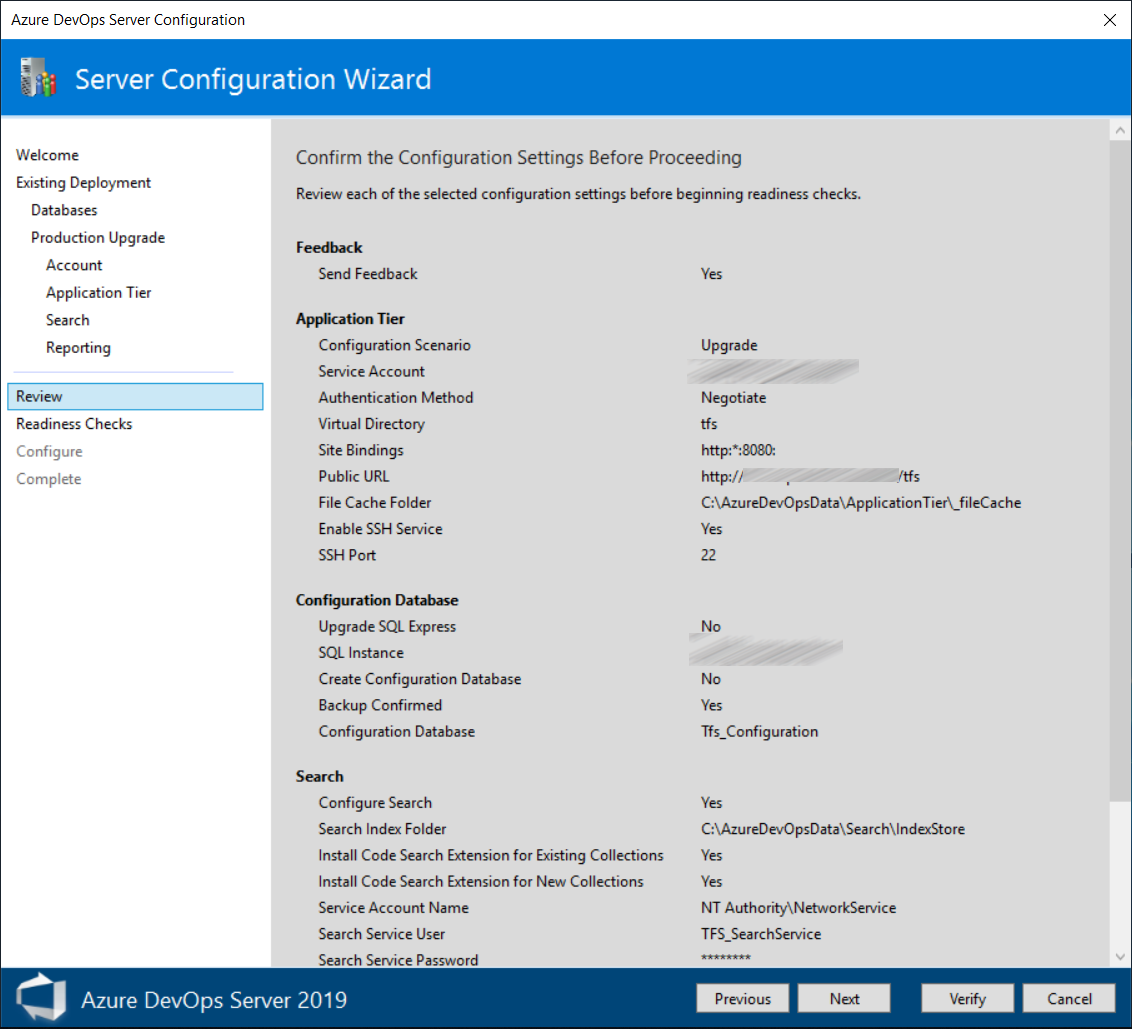Viewport: 1132px width, 1029px height.
Task: Click the SSH Port value 22
Action: point(708,555)
